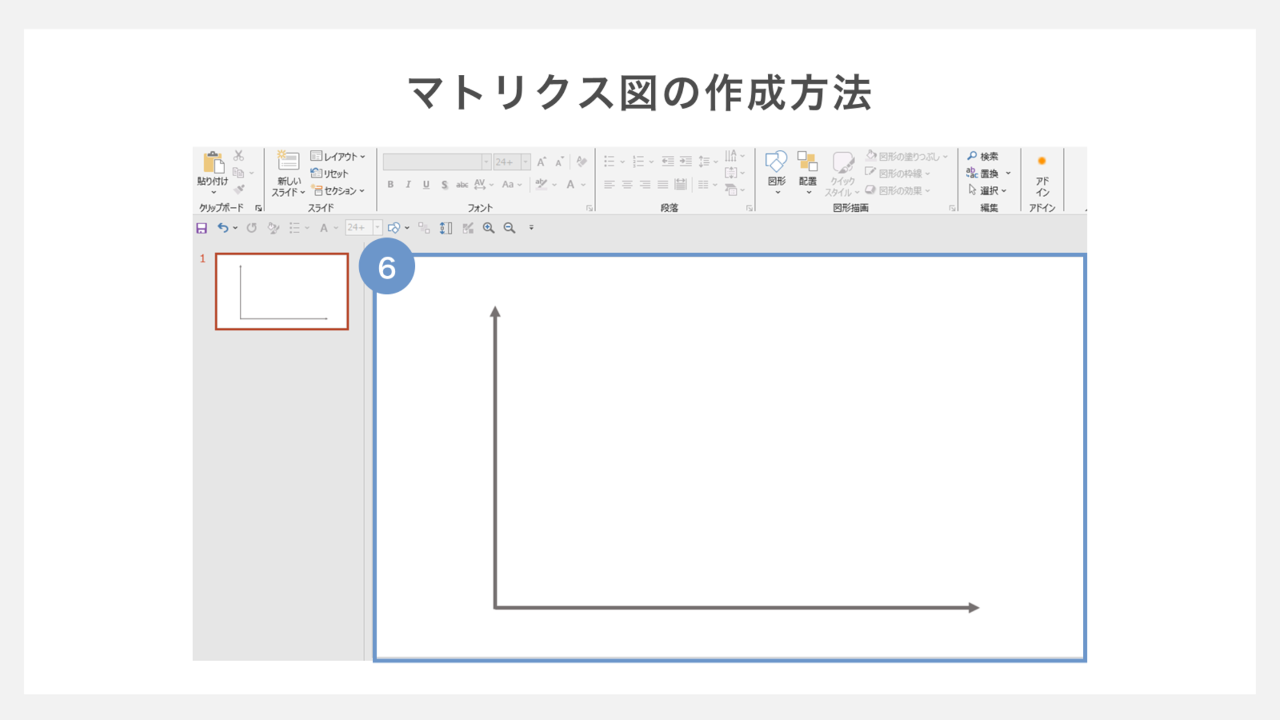Open the Font group dialog launcher

589,208
